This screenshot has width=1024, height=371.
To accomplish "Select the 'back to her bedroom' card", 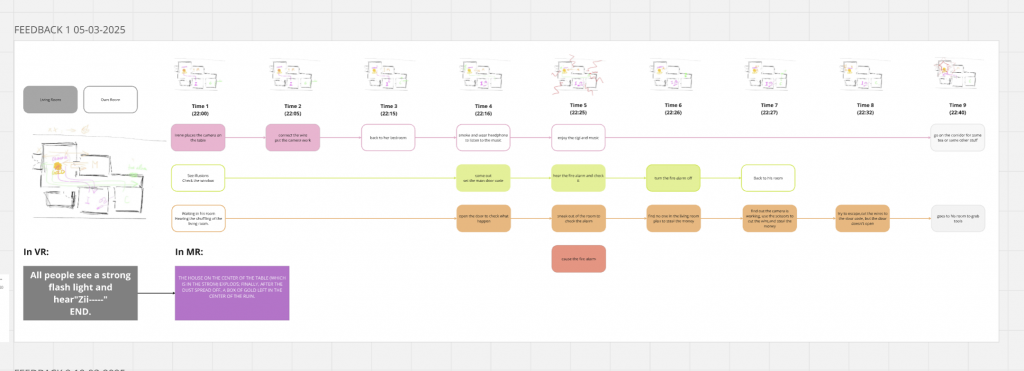I will 389,137.
